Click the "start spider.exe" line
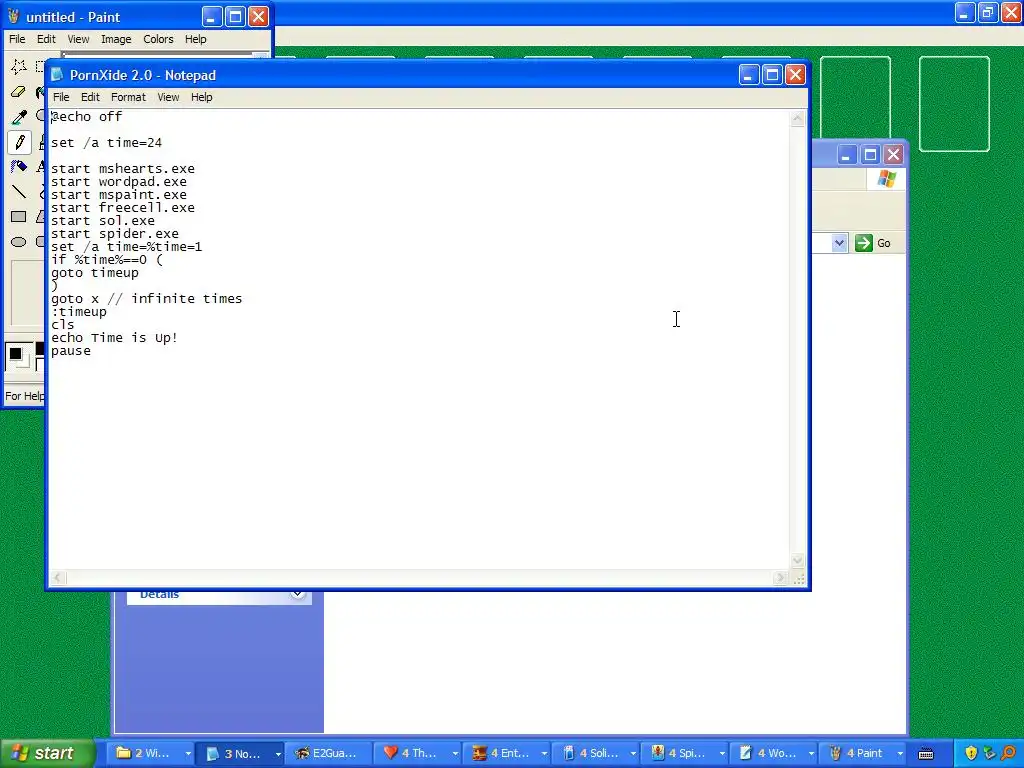The height and width of the screenshot is (768, 1024). pyautogui.click(x=115, y=234)
